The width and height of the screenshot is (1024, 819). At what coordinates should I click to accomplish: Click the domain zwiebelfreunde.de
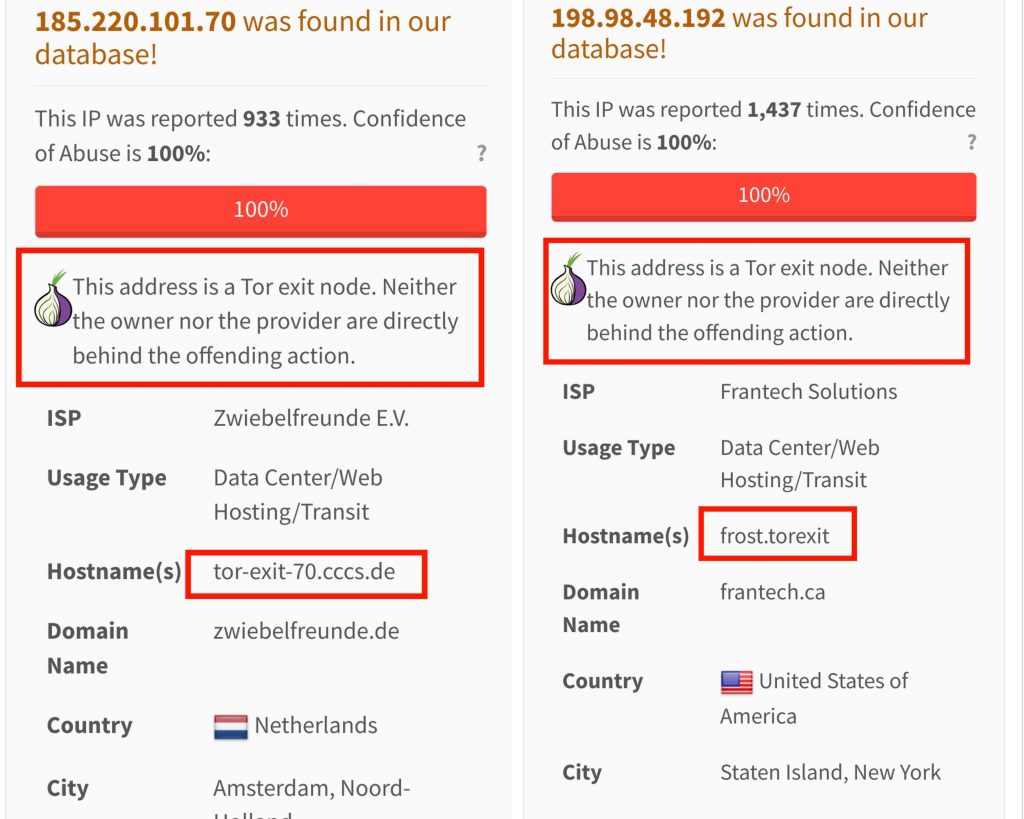tap(306, 631)
